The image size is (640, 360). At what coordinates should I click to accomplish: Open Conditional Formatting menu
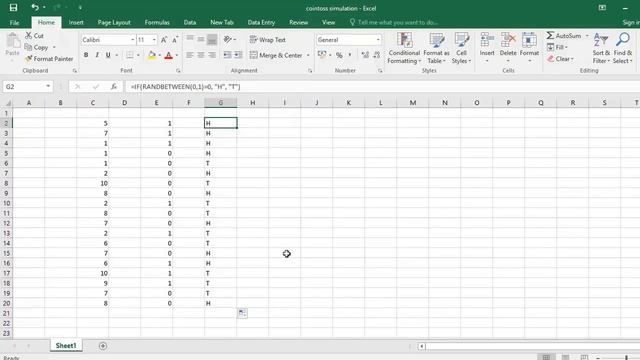pyautogui.click(x=404, y=48)
